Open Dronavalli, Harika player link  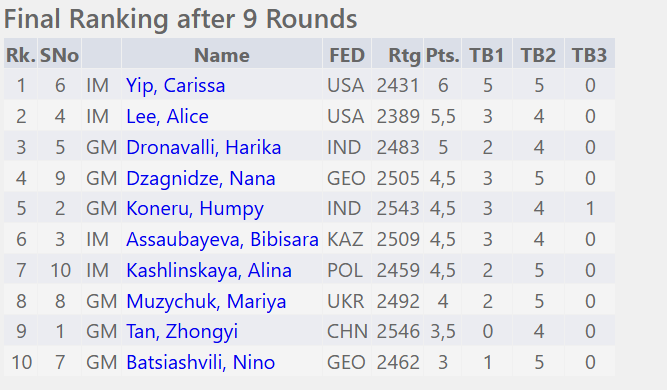click(203, 148)
